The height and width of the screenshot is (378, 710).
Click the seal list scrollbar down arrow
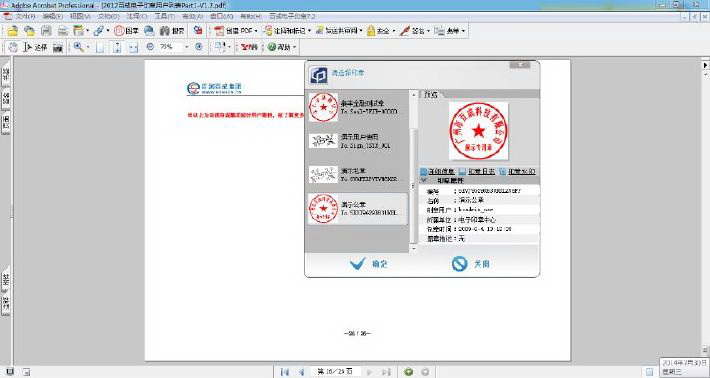pyautogui.click(x=413, y=248)
